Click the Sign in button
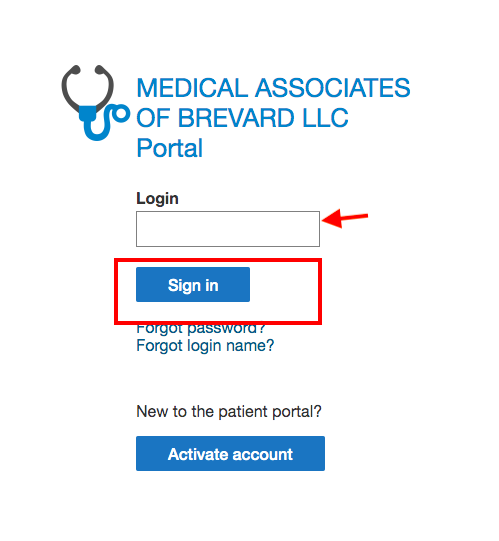This screenshot has height=541, width=499. coord(193,285)
